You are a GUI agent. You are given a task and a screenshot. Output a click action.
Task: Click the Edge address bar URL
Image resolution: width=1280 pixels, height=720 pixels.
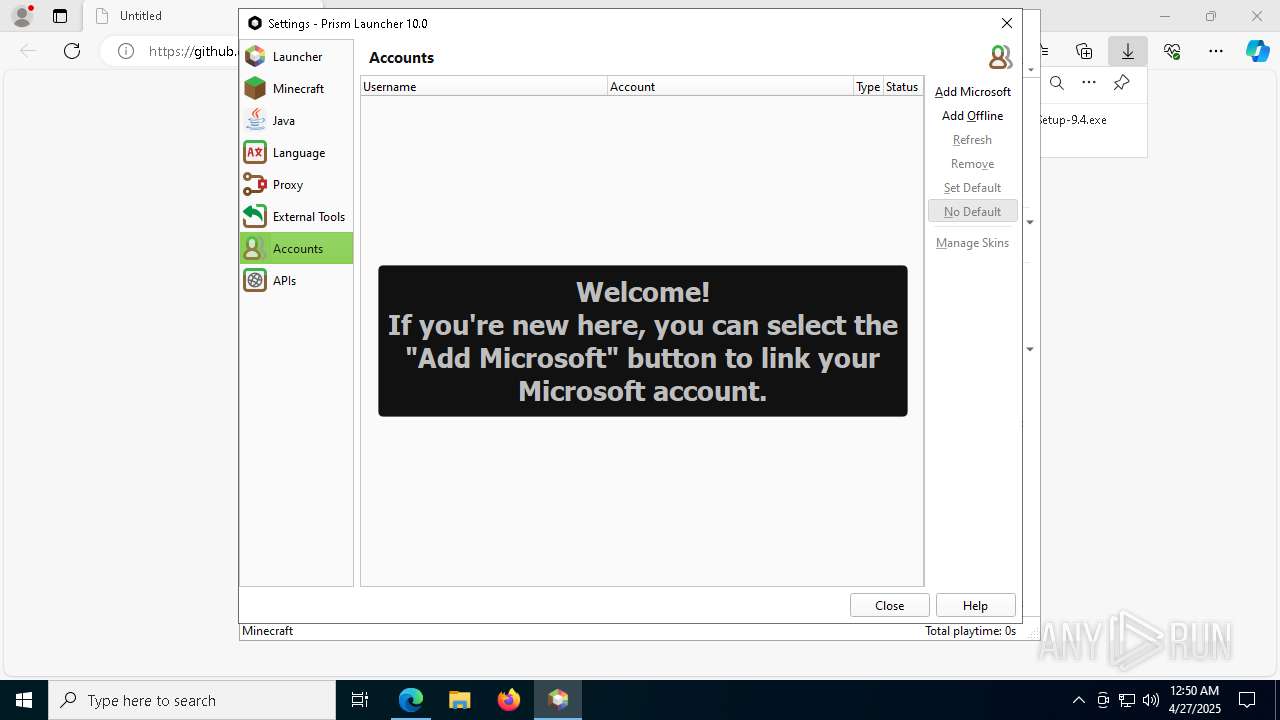193,51
